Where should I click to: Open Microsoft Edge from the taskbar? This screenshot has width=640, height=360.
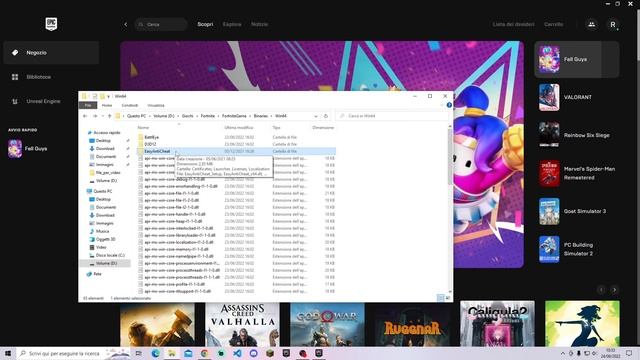tap(156, 353)
